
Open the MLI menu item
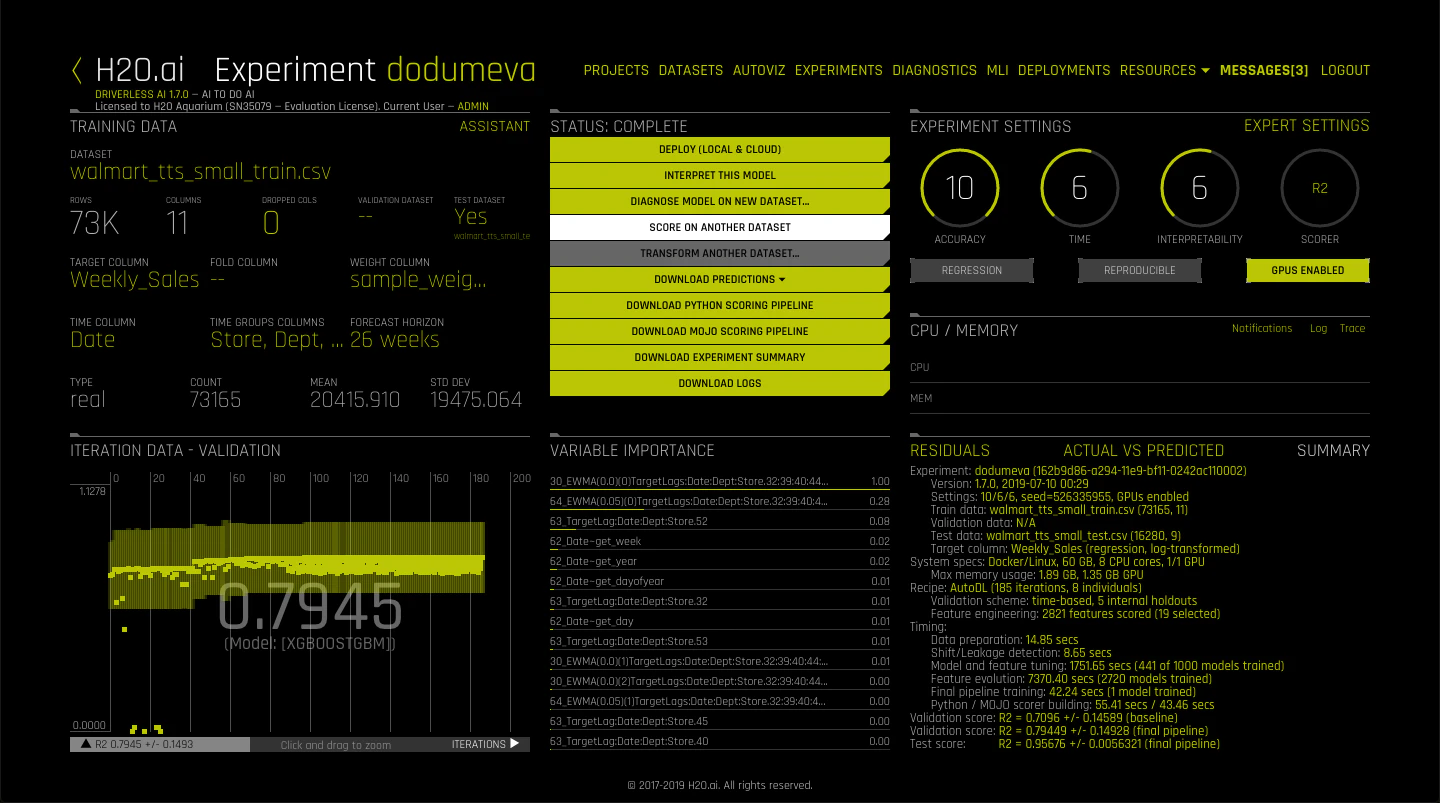(997, 70)
